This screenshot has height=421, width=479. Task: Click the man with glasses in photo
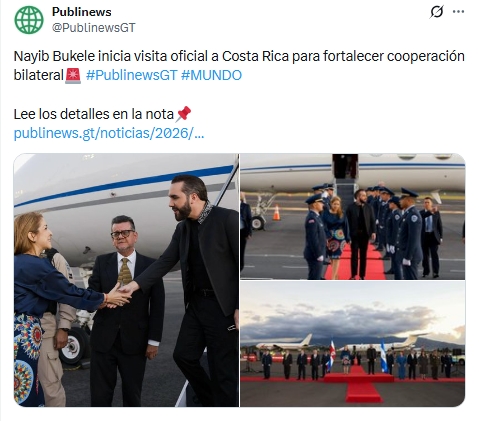pos(125,310)
